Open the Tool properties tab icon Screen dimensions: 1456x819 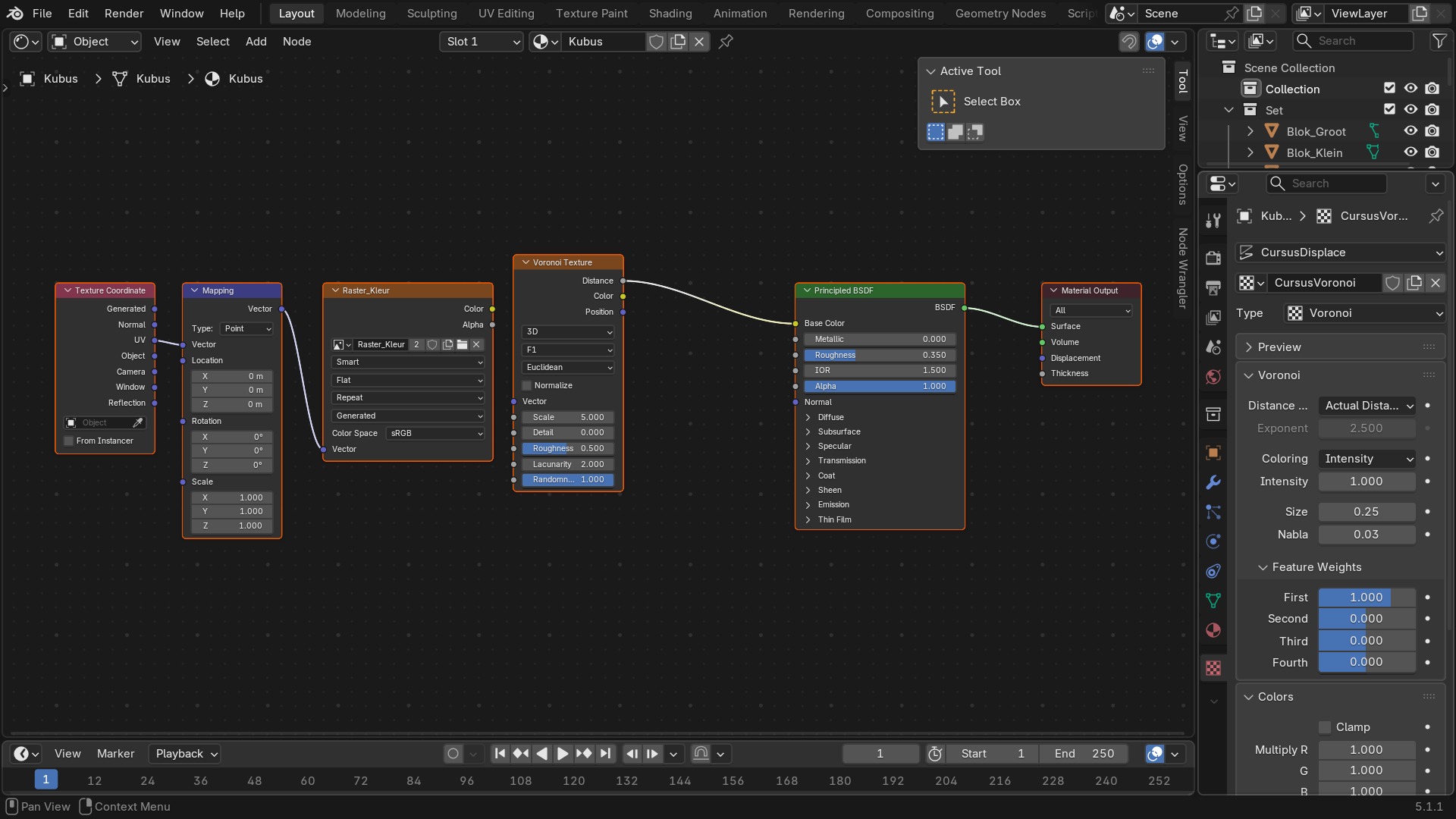coord(1213,221)
